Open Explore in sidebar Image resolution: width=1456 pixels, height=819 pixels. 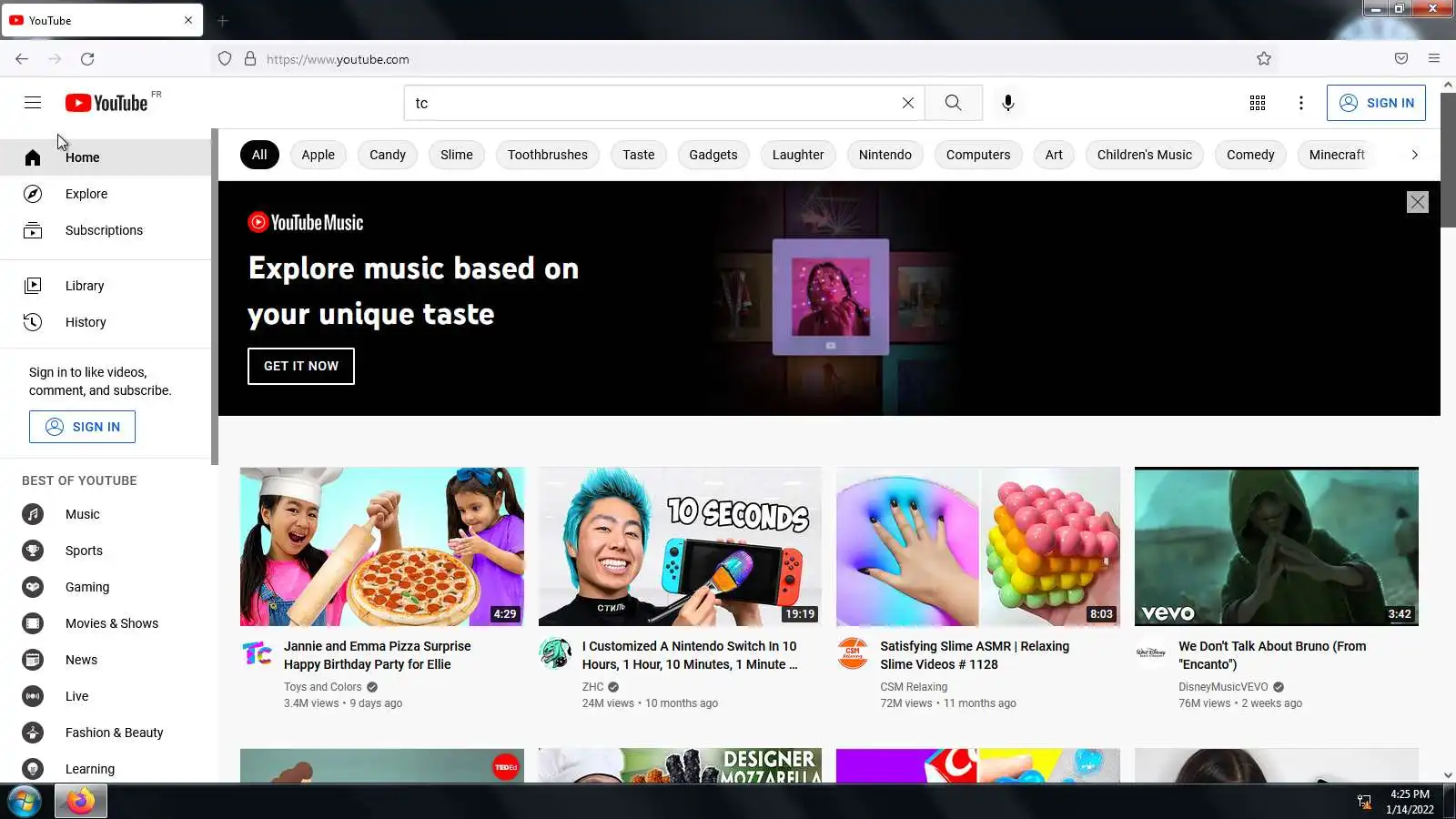(x=106, y=194)
